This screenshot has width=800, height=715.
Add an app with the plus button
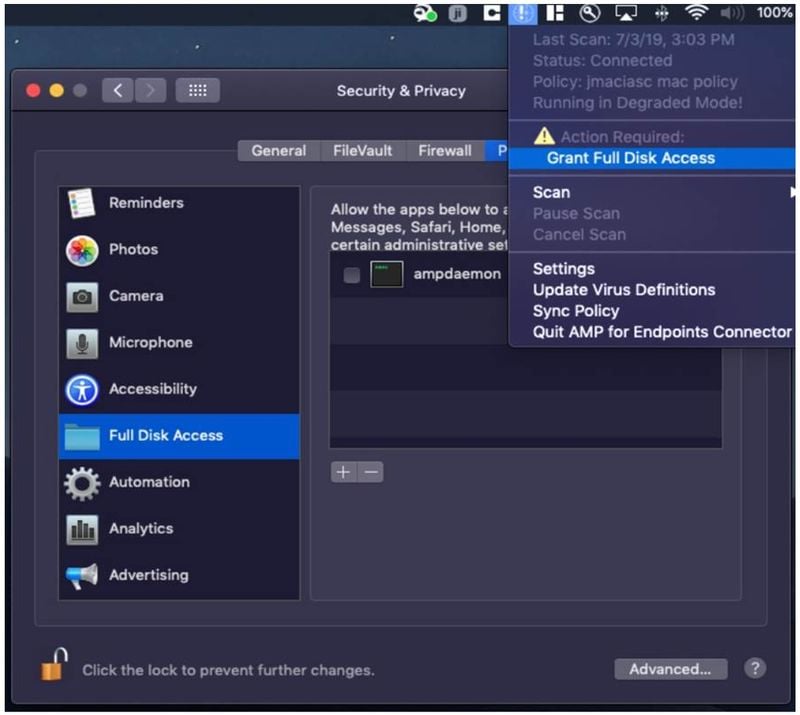[343, 472]
